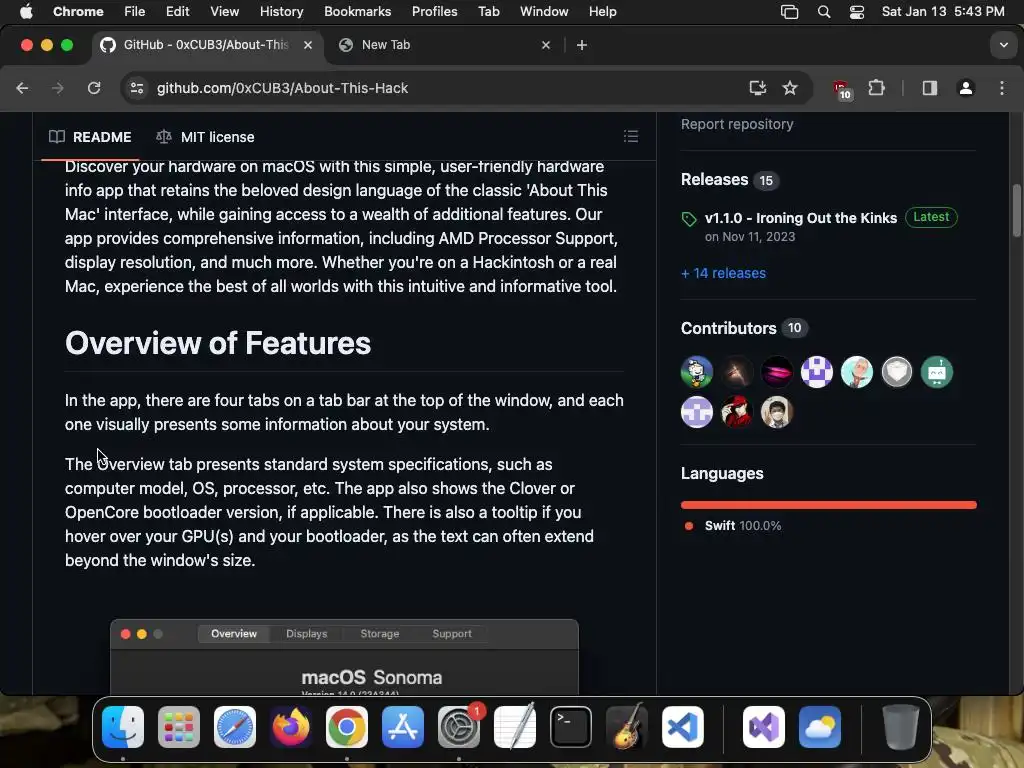Open the History menu
Screen dimensions: 1024x768
point(281,12)
